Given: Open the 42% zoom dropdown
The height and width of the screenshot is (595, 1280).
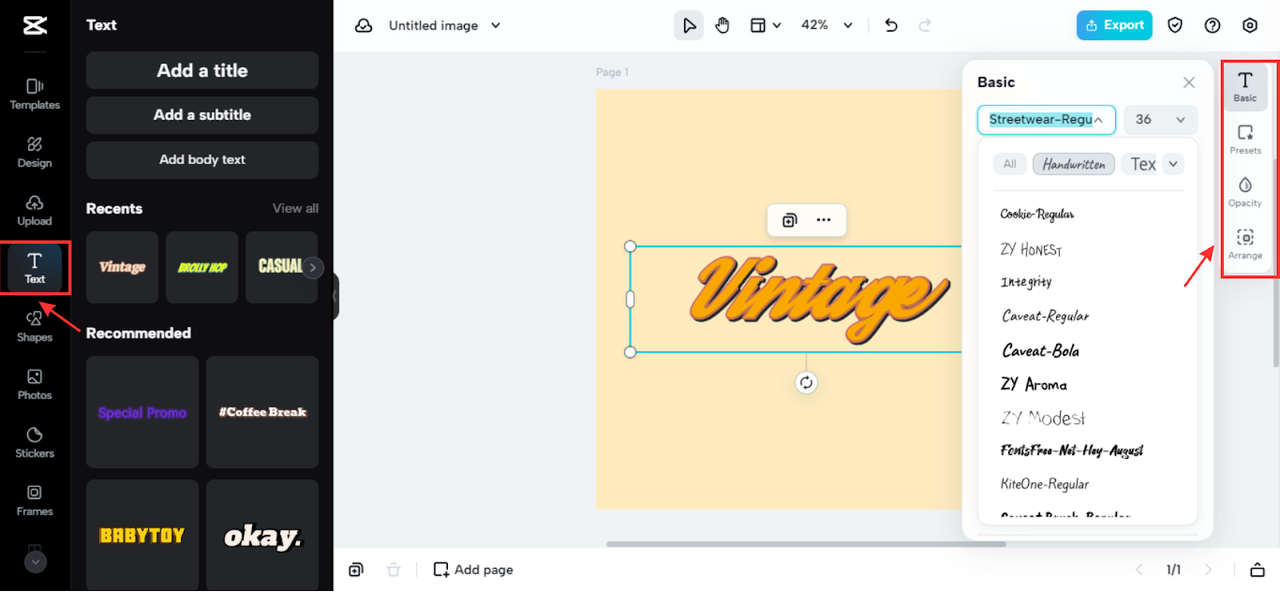Looking at the screenshot, I should coord(827,26).
